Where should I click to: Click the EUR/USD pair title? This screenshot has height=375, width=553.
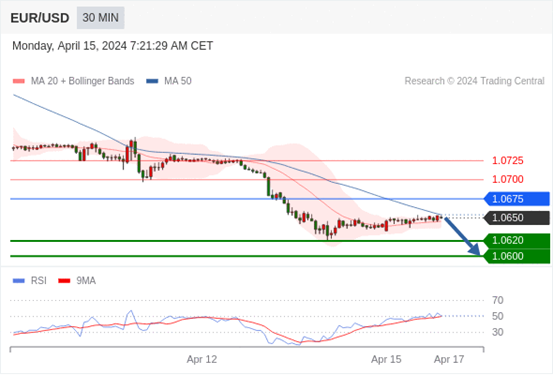(40, 18)
